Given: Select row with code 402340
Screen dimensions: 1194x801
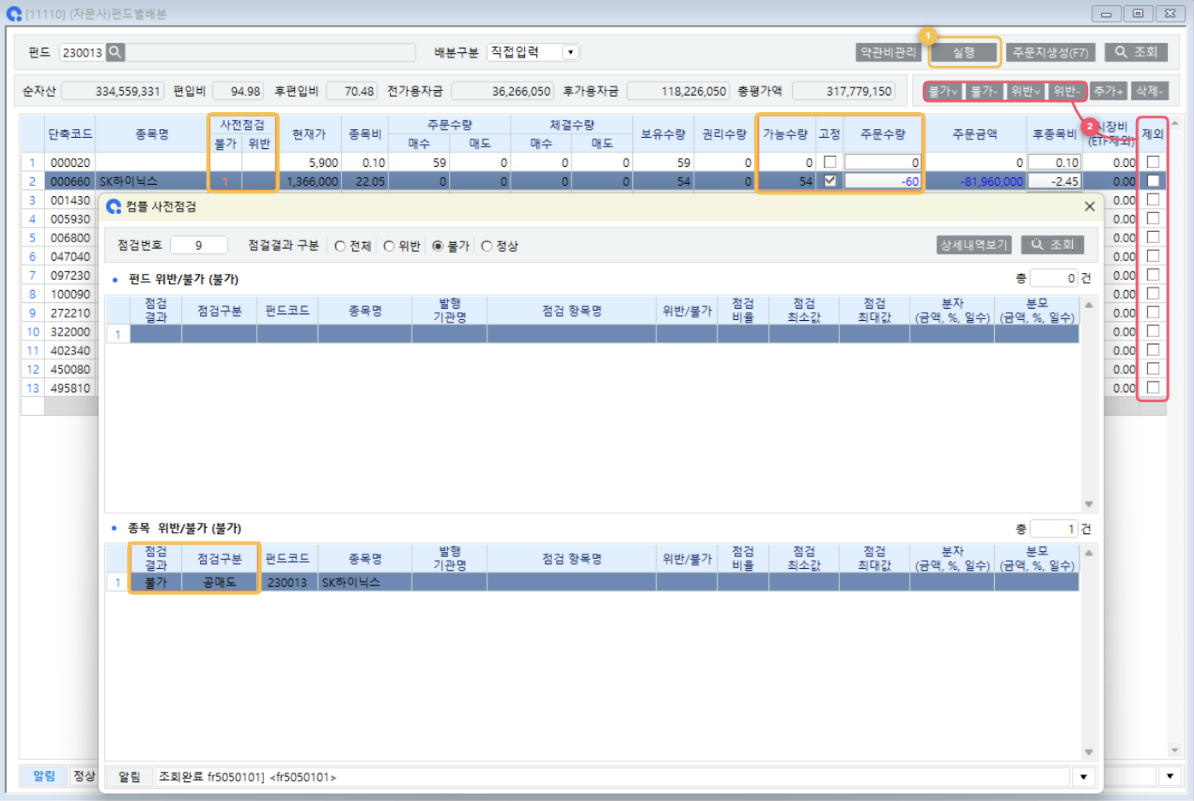Looking at the screenshot, I should 70,350.
